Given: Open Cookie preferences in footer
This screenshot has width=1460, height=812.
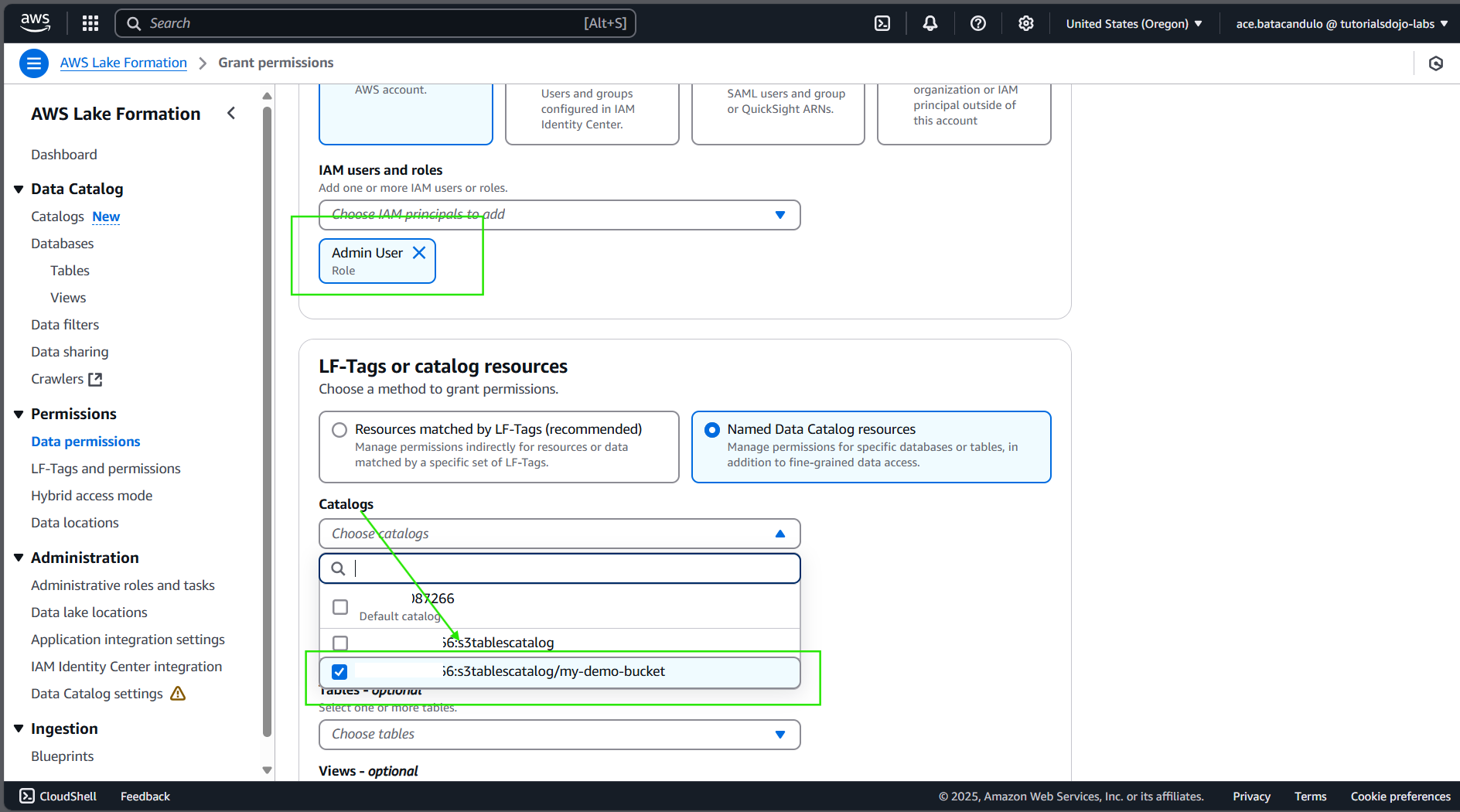Looking at the screenshot, I should (x=1400, y=796).
